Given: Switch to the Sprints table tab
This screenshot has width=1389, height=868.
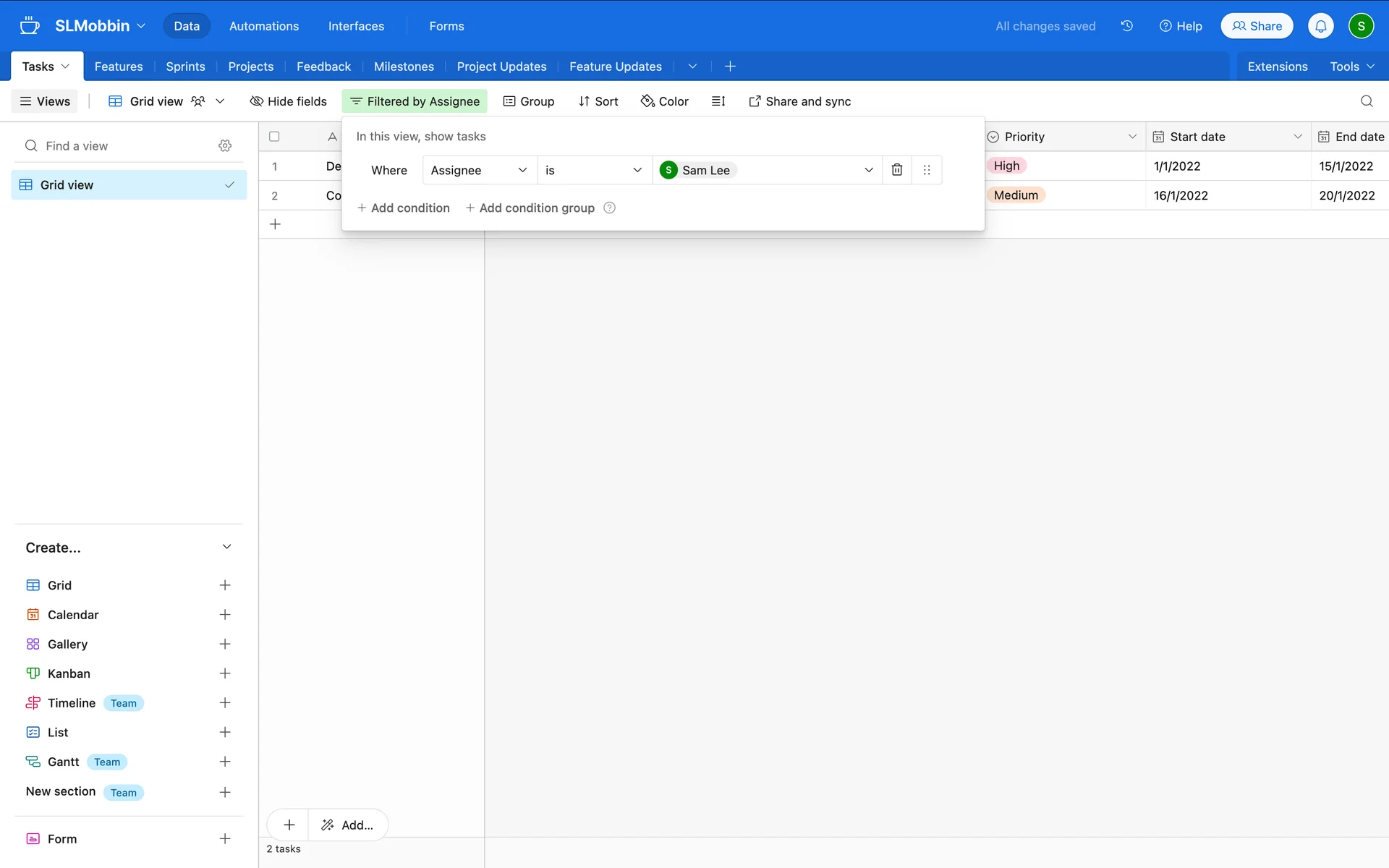Looking at the screenshot, I should [185, 67].
